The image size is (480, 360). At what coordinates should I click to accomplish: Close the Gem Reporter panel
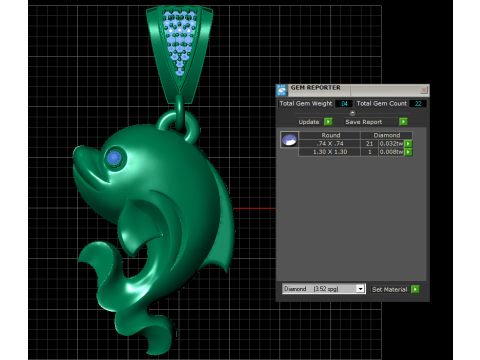coord(424,90)
